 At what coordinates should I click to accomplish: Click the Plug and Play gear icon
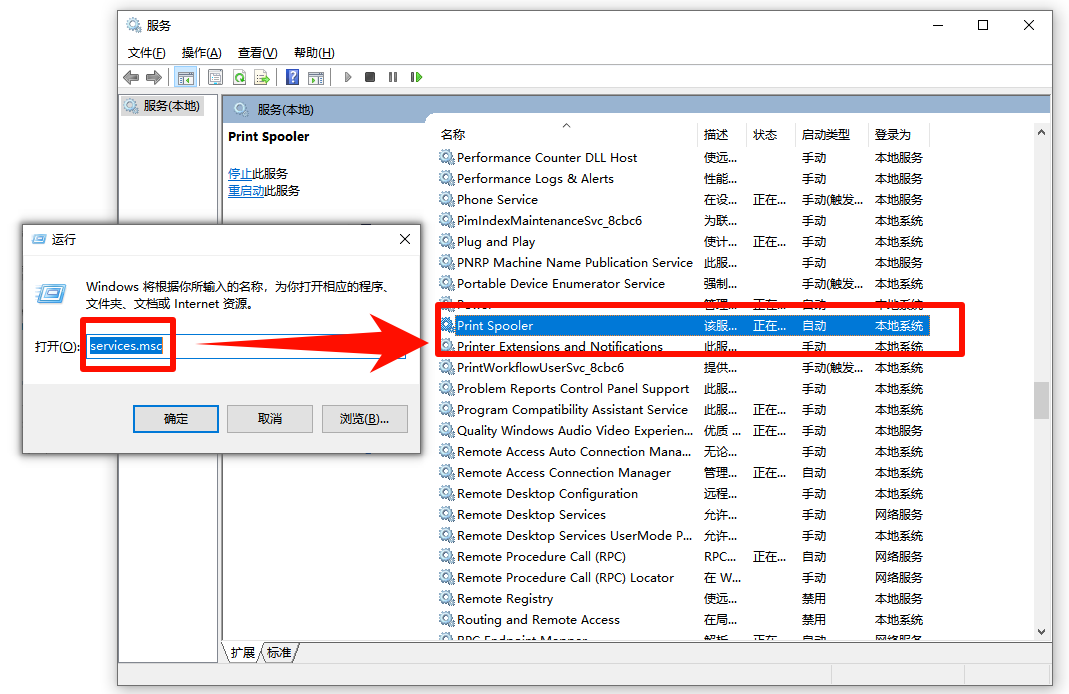coord(447,241)
